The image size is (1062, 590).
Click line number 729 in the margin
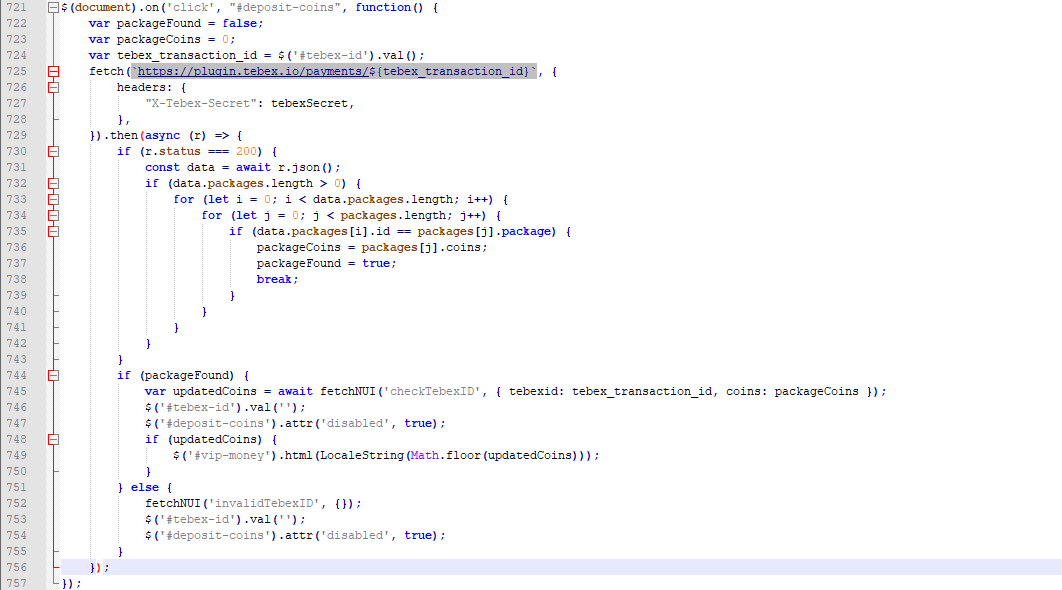coord(17,135)
